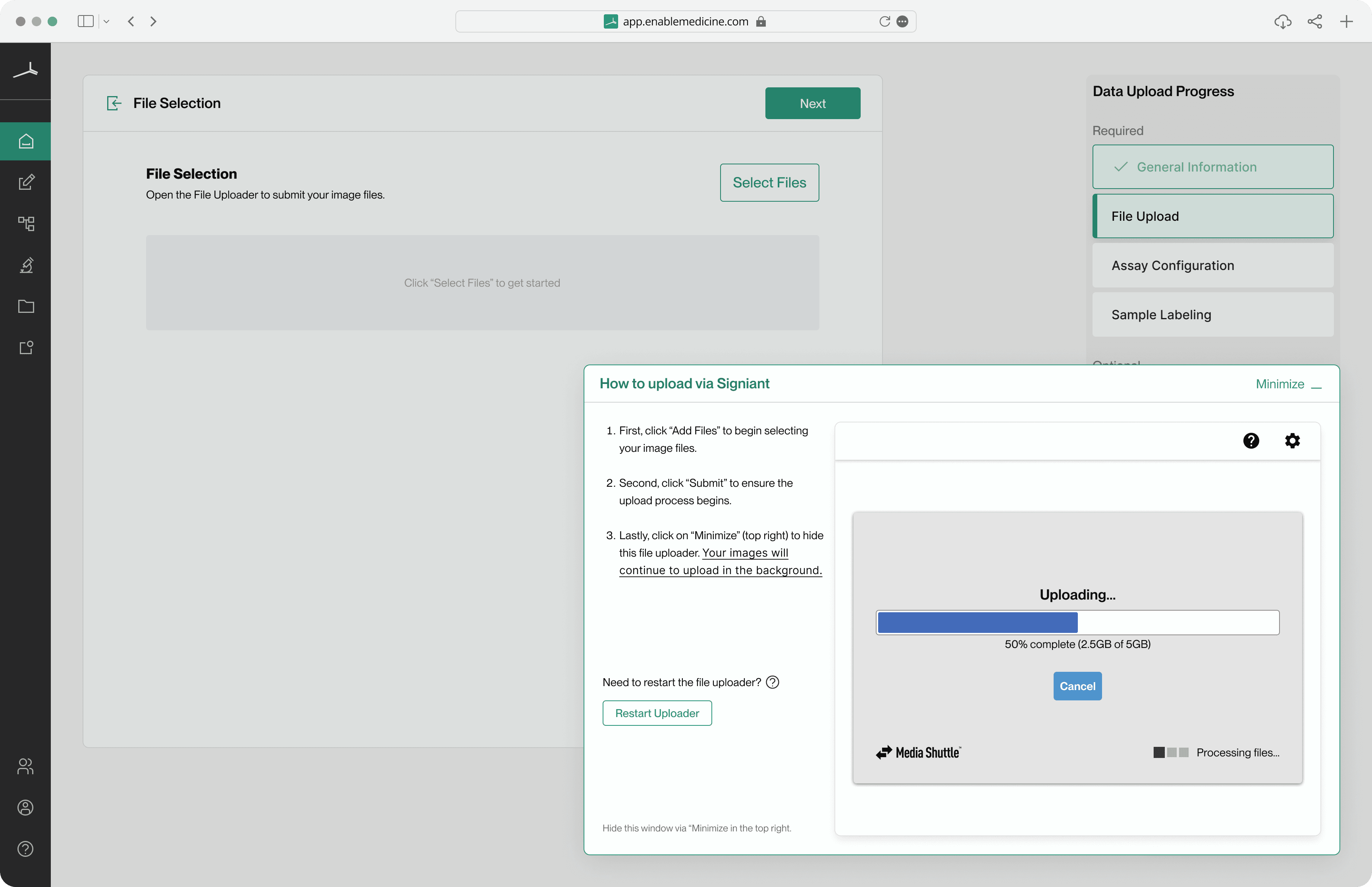This screenshot has width=1372, height=887.
Task: Click the restart uploader help tooltip icon
Action: (x=773, y=682)
